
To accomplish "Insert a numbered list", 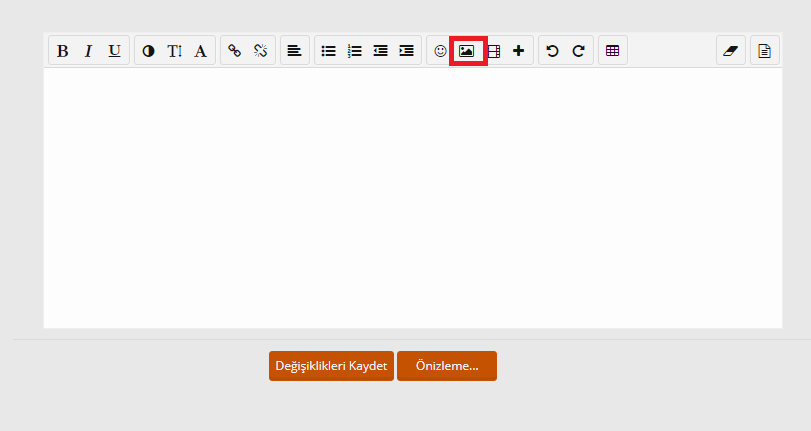I will pyautogui.click(x=354, y=51).
